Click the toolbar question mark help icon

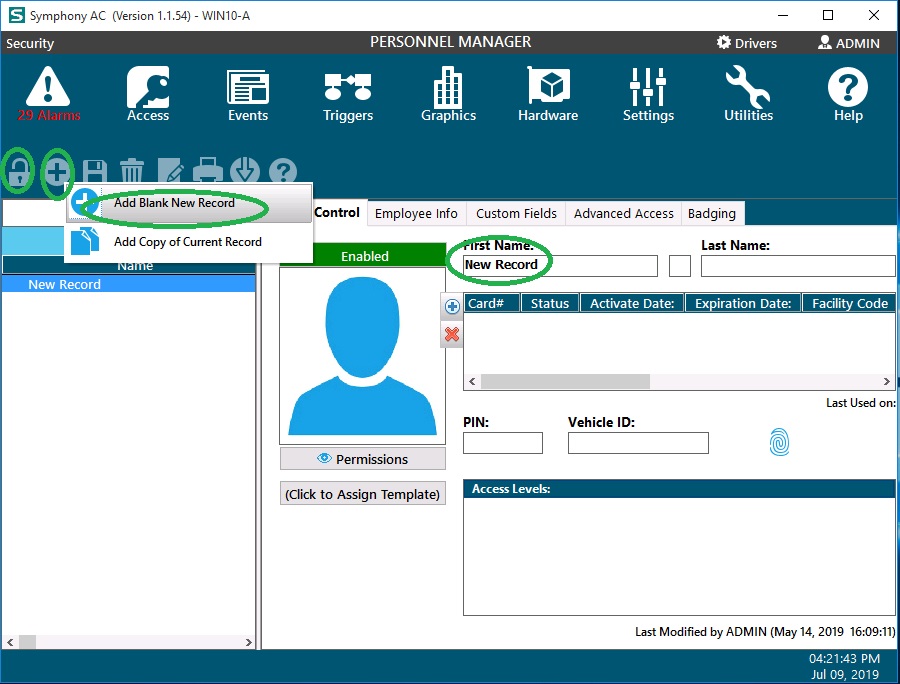283,171
